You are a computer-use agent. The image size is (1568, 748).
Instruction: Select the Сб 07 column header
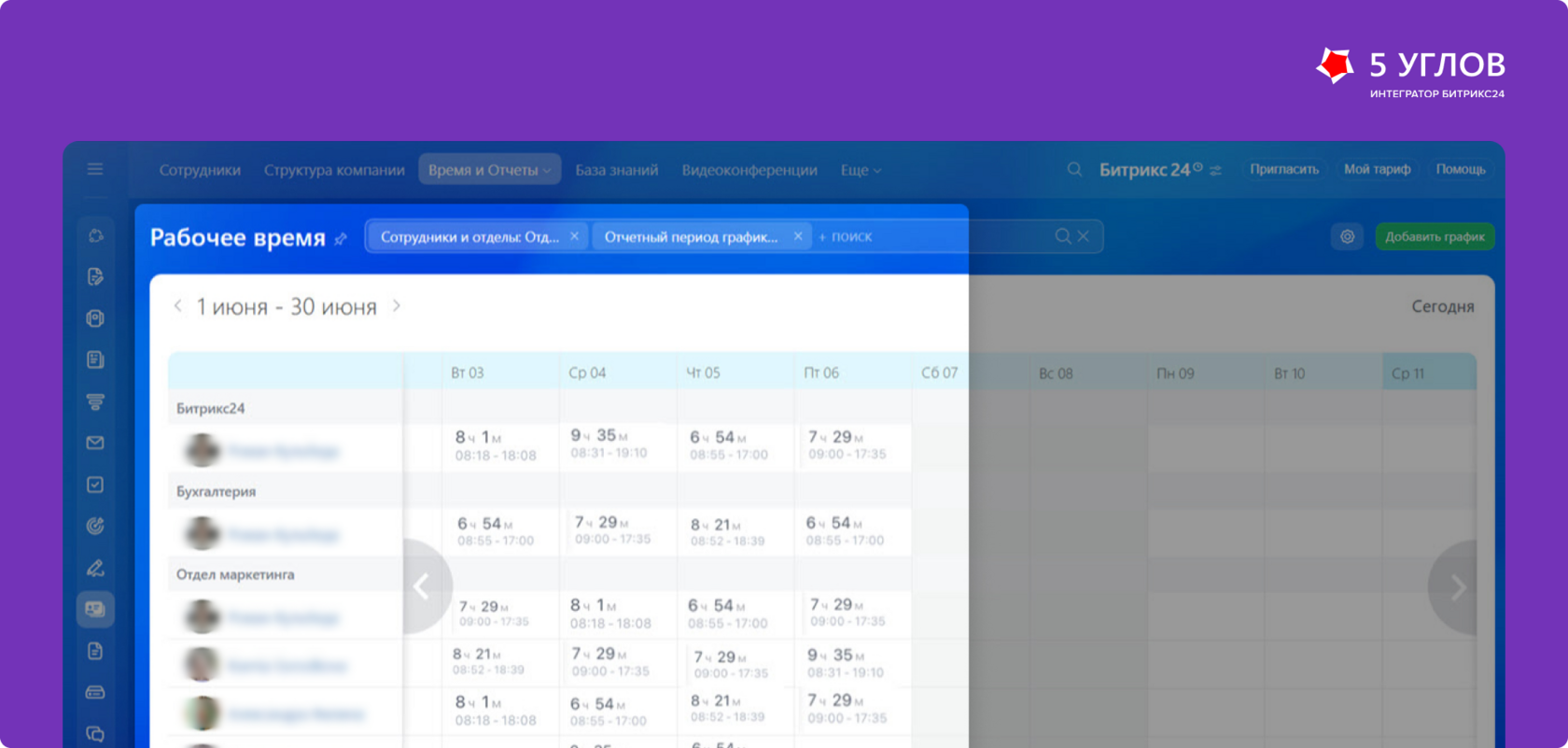[939, 373]
